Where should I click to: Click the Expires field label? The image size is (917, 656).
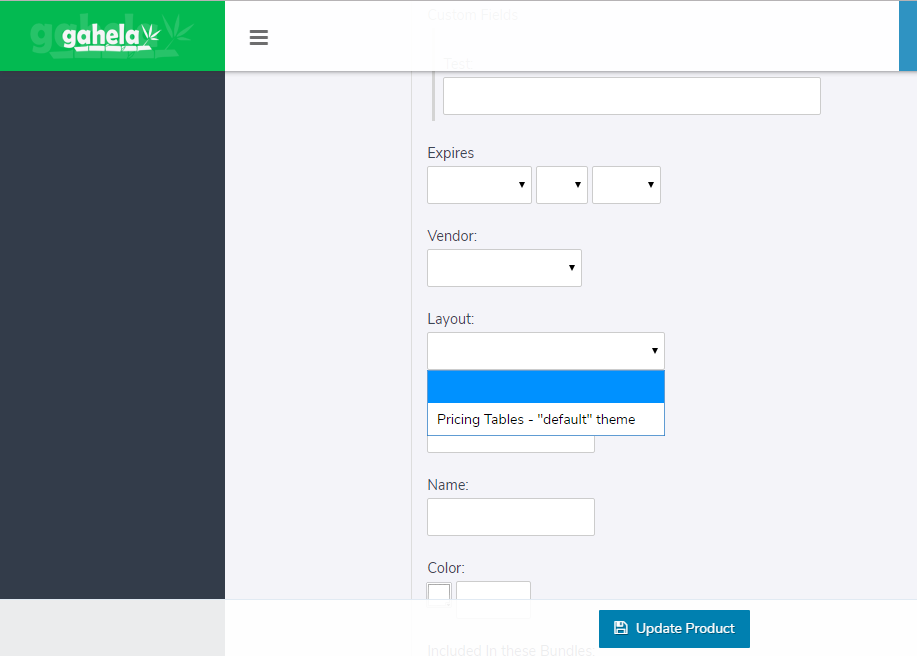[x=450, y=153]
